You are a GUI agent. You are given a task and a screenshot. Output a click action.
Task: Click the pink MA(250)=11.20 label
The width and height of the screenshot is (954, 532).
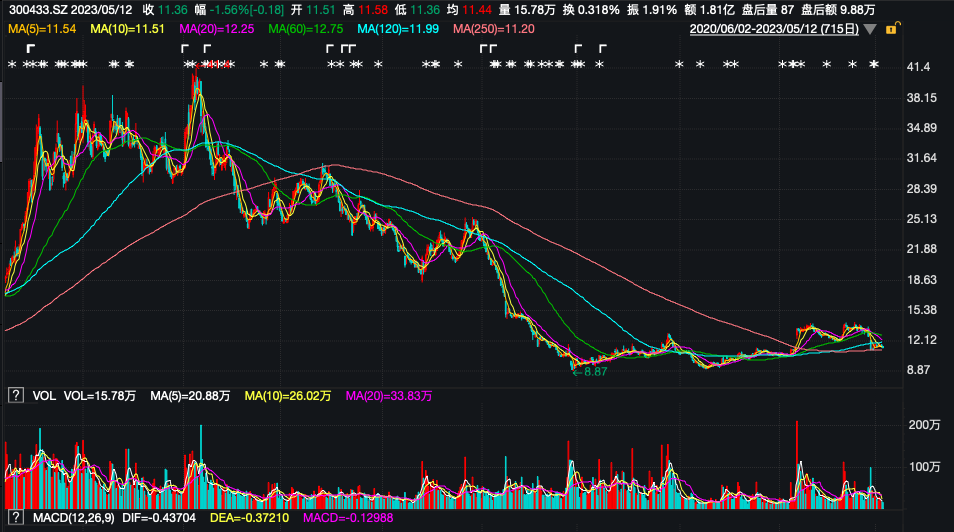tap(494, 29)
